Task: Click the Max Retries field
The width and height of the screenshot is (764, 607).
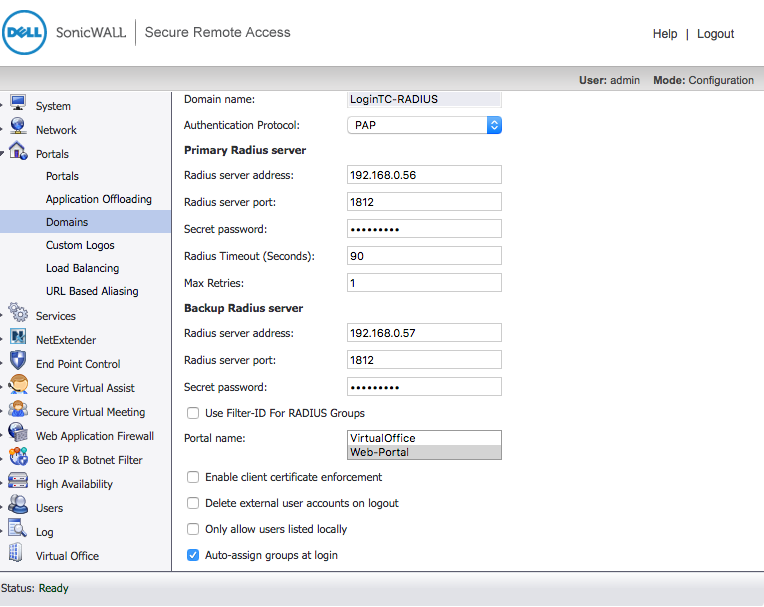Action: point(424,283)
